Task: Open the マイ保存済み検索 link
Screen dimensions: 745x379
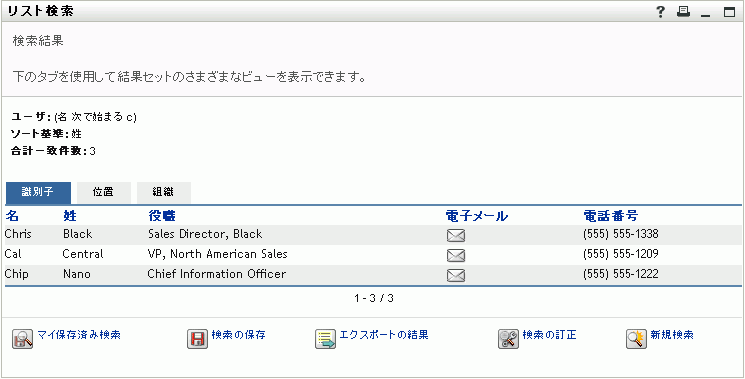Action: coord(79,335)
